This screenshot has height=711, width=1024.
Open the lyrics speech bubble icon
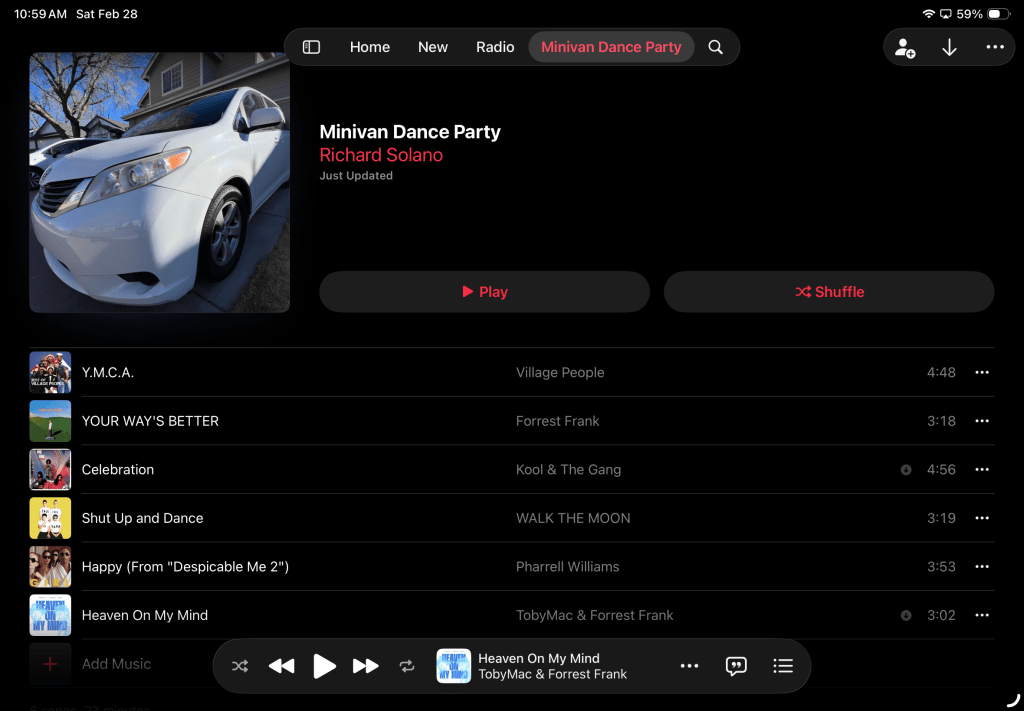coord(736,666)
